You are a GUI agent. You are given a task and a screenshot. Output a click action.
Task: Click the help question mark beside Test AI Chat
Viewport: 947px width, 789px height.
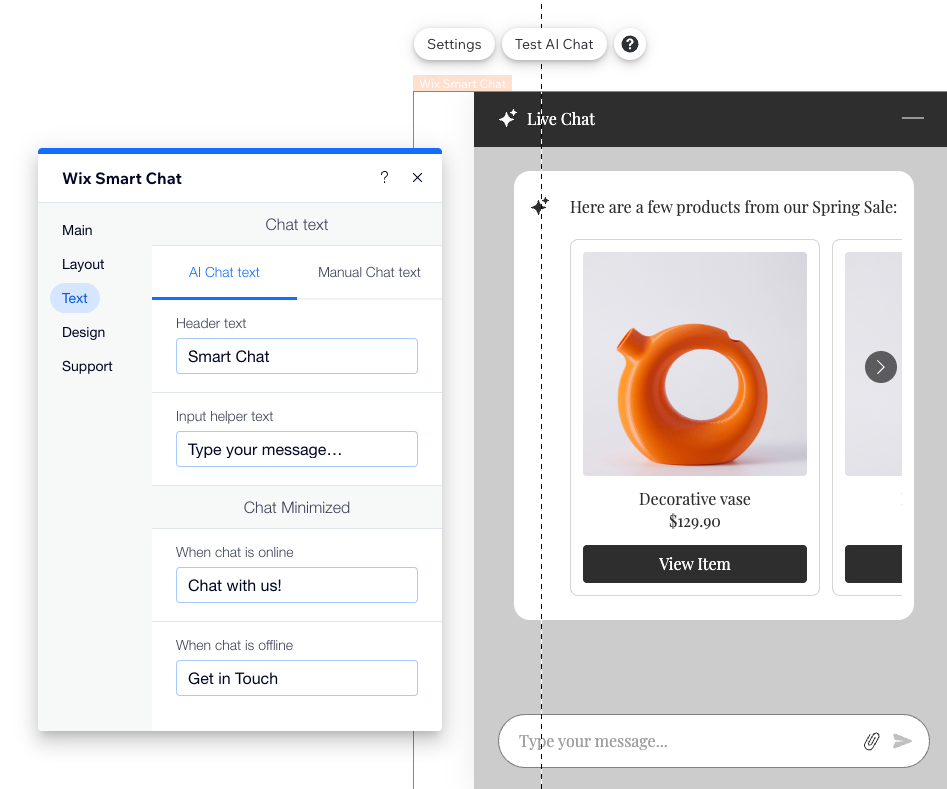[630, 44]
